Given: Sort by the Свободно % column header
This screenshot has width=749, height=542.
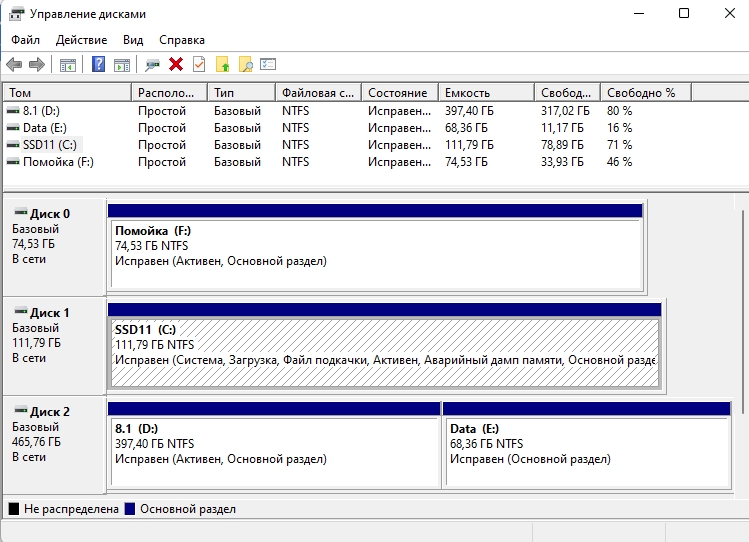Looking at the screenshot, I should click(646, 93).
